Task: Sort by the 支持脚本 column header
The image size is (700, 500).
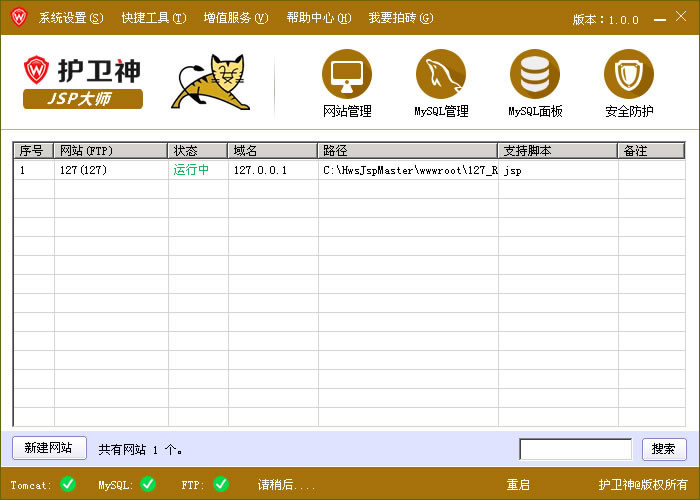Action: tap(558, 150)
